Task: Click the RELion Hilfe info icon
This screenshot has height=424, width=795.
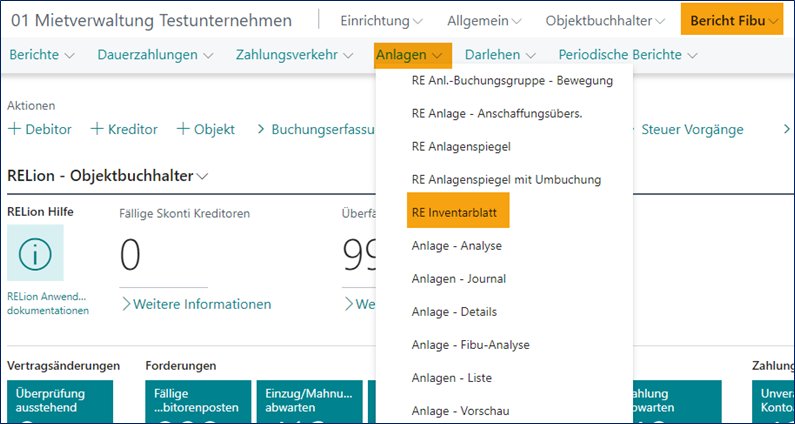Action: pyautogui.click(x=35, y=252)
